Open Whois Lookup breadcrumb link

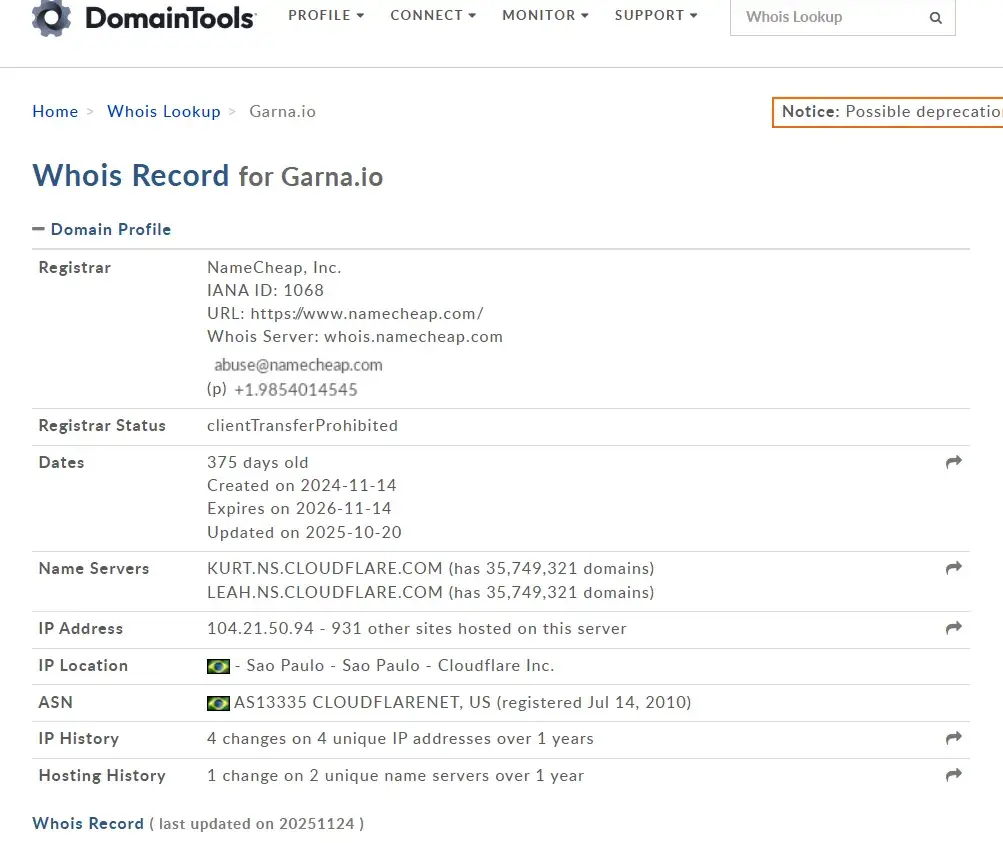point(164,111)
